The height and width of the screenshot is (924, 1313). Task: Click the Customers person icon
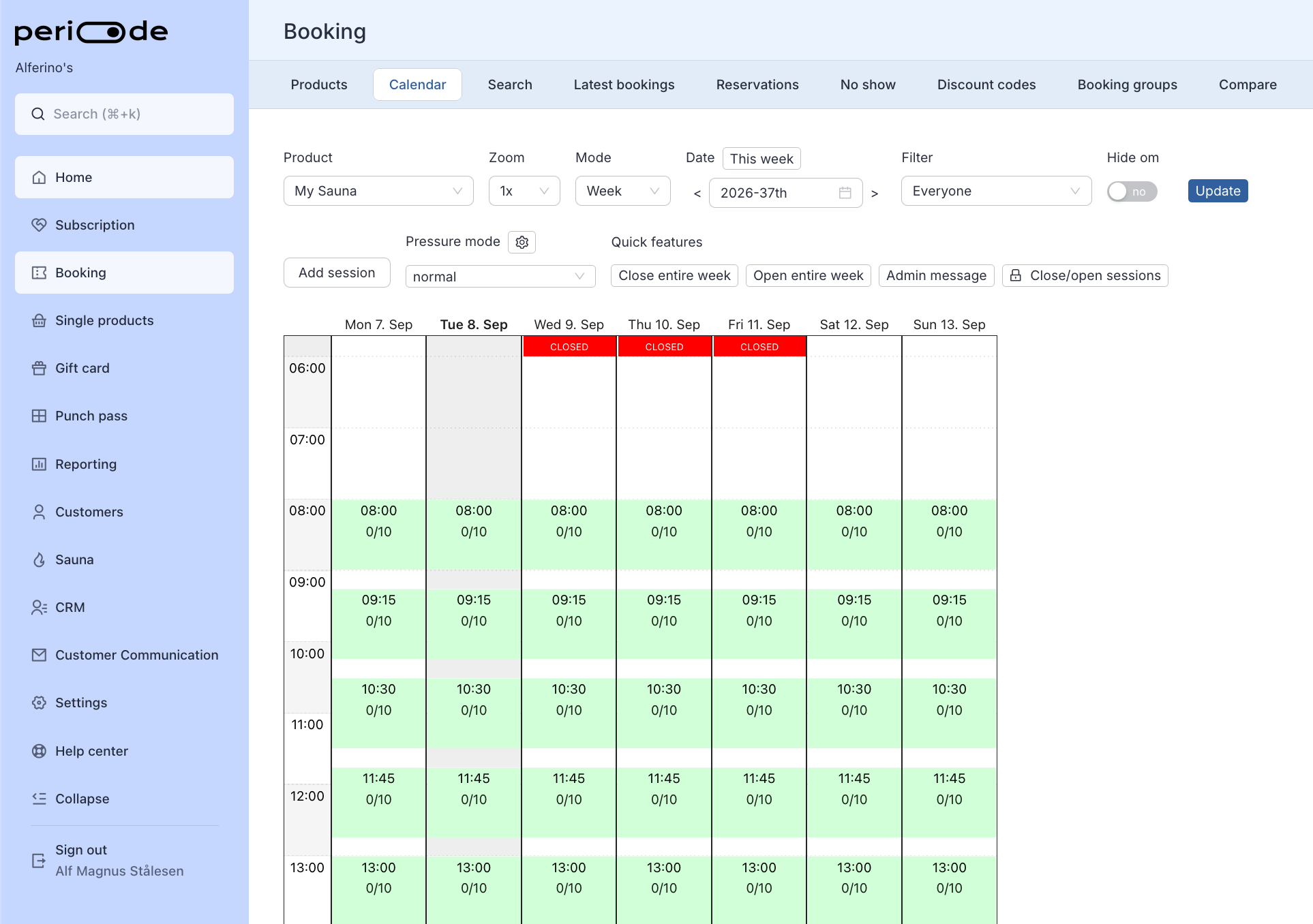40,512
